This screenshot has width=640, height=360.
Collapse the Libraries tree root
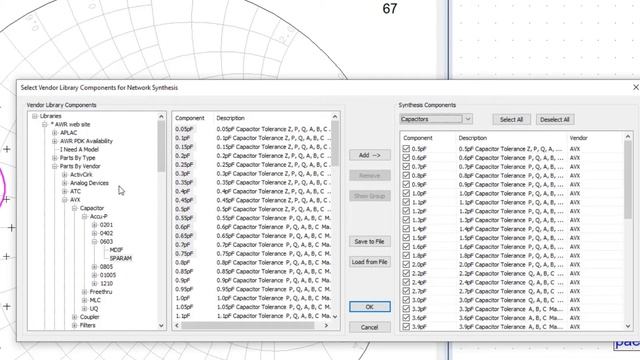pyautogui.click(x=35, y=116)
